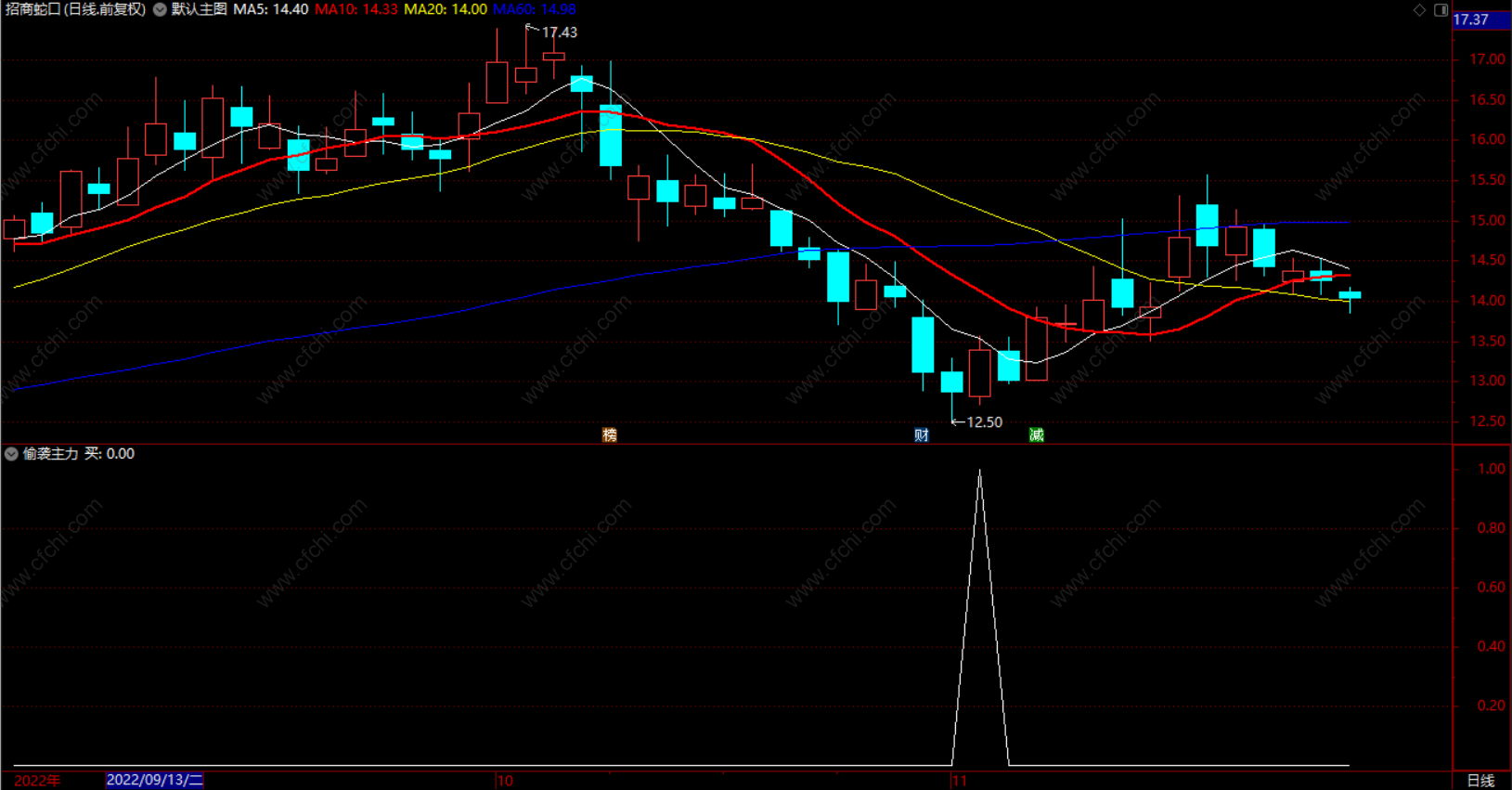Click the low price label 12.50
This screenshot has width=1512, height=790.
click(x=984, y=422)
